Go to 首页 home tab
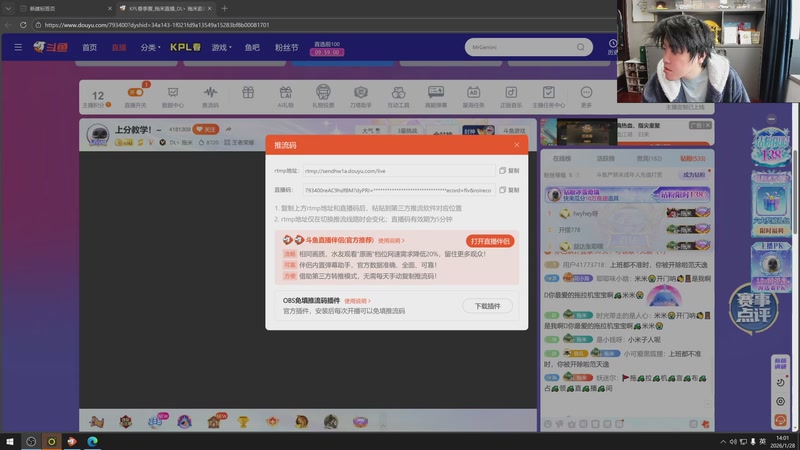The image size is (800, 450). [x=89, y=47]
